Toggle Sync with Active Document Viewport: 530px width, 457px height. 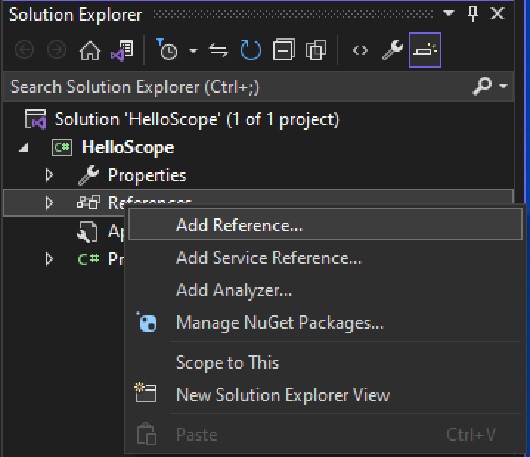pos(218,51)
